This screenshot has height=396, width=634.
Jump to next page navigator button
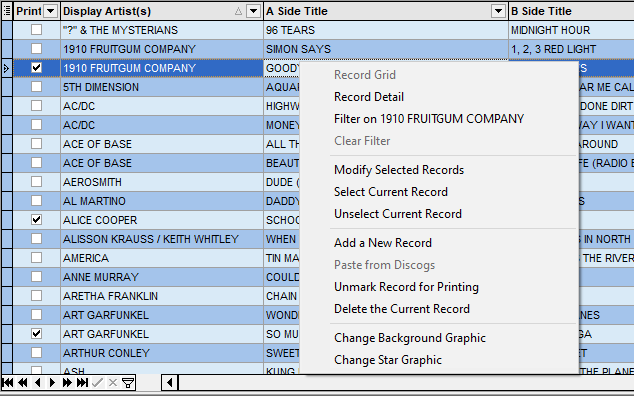tap(67, 383)
